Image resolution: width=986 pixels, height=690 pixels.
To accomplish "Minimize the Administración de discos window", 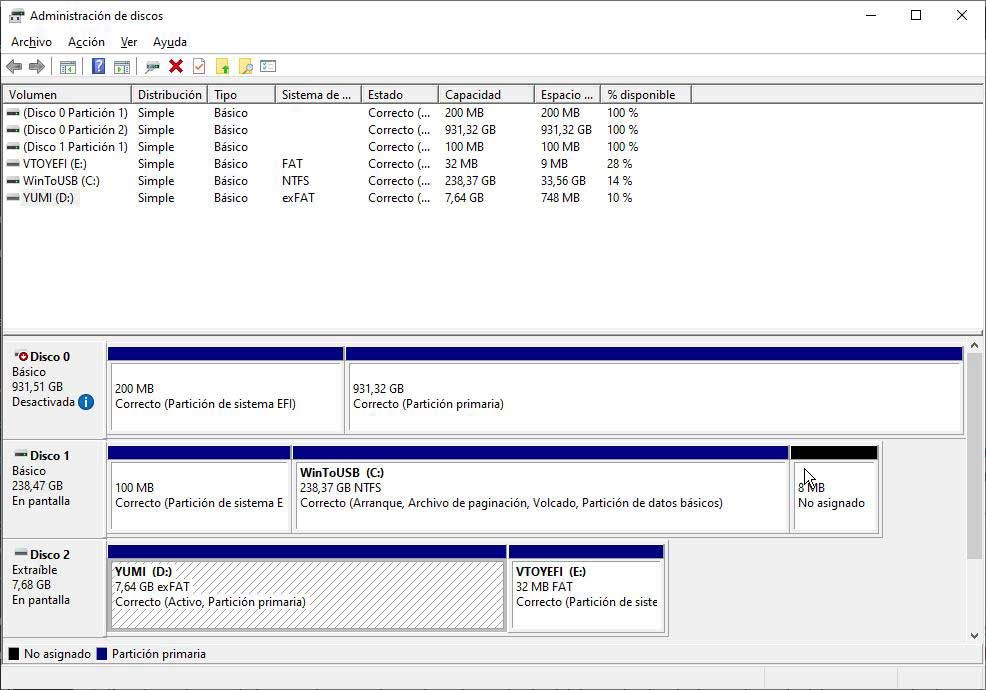I will click(x=871, y=16).
